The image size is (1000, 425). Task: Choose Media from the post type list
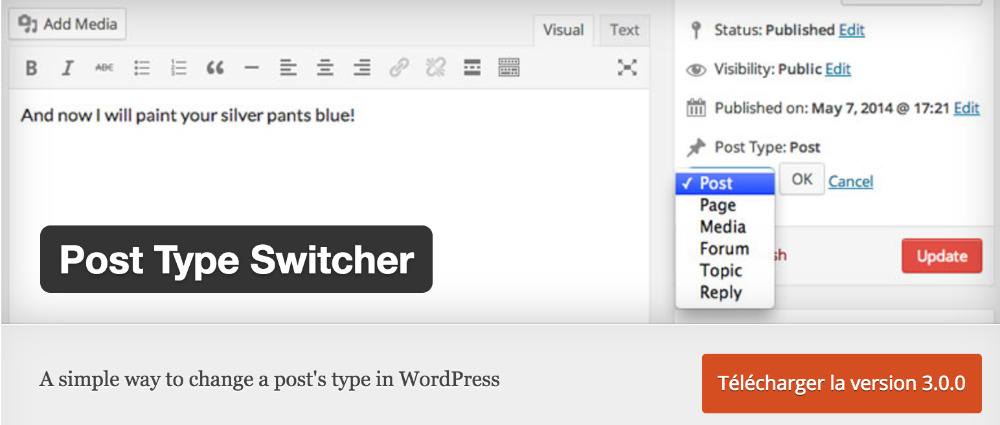click(x=725, y=227)
